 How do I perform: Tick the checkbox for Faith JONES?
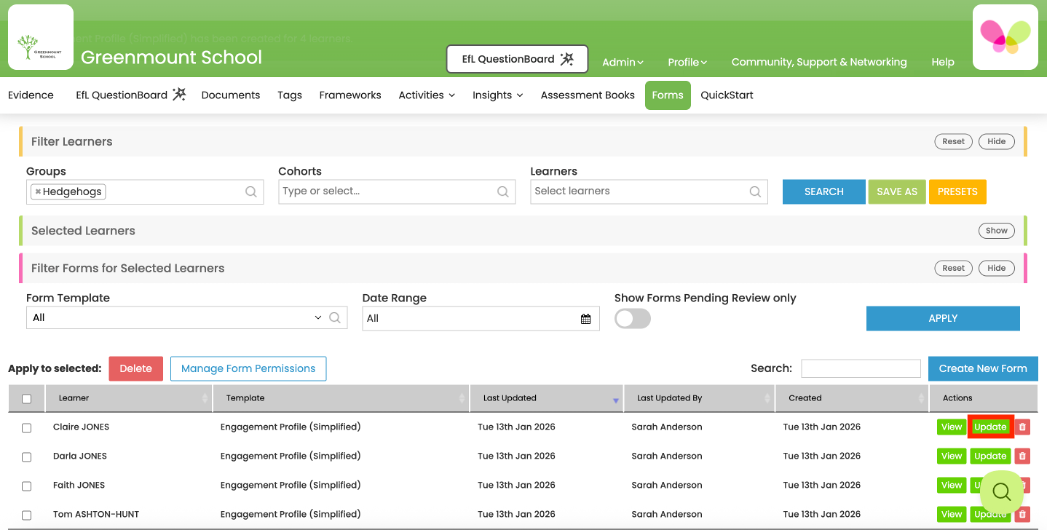27,486
